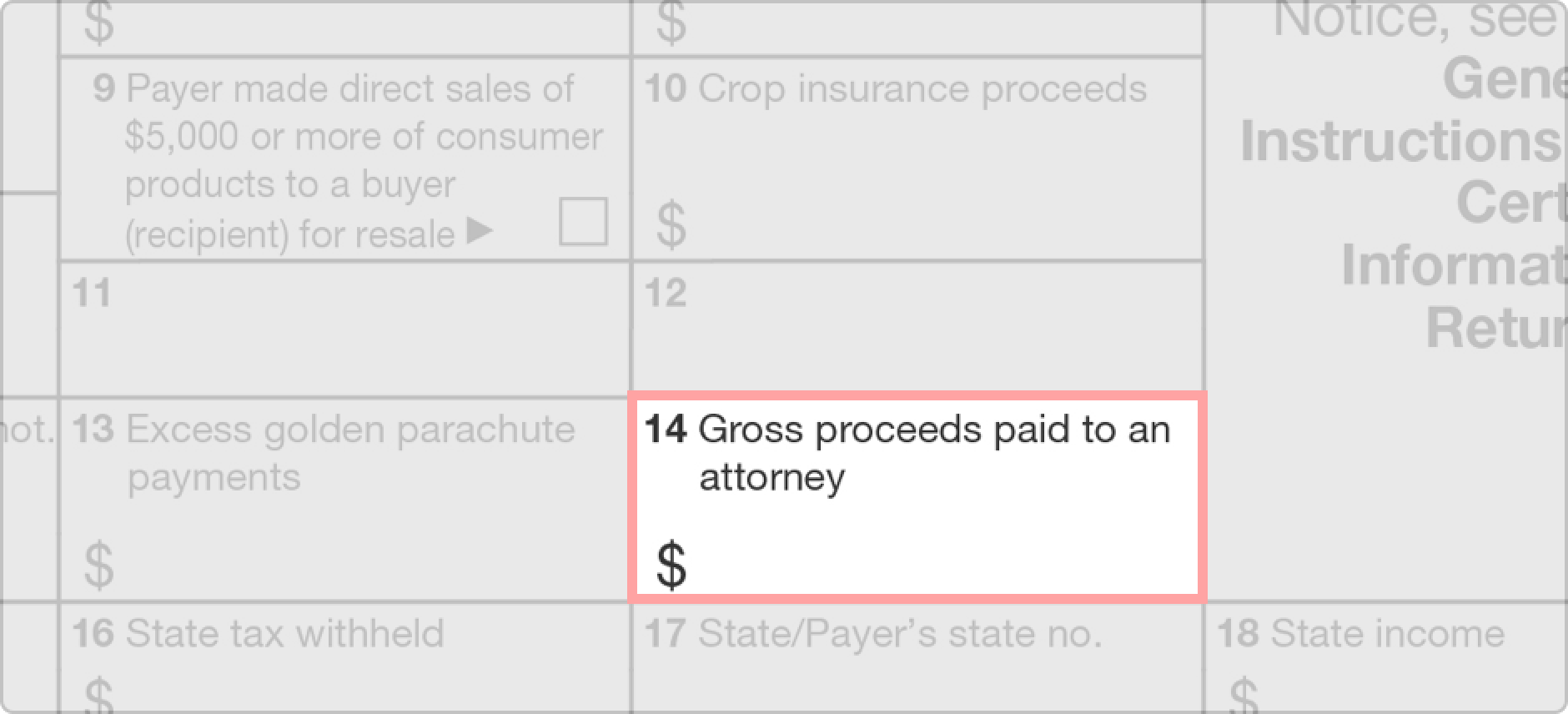This screenshot has width=1568, height=714.
Task: Click the 'Instructions' heading text
Action: [x=1401, y=141]
